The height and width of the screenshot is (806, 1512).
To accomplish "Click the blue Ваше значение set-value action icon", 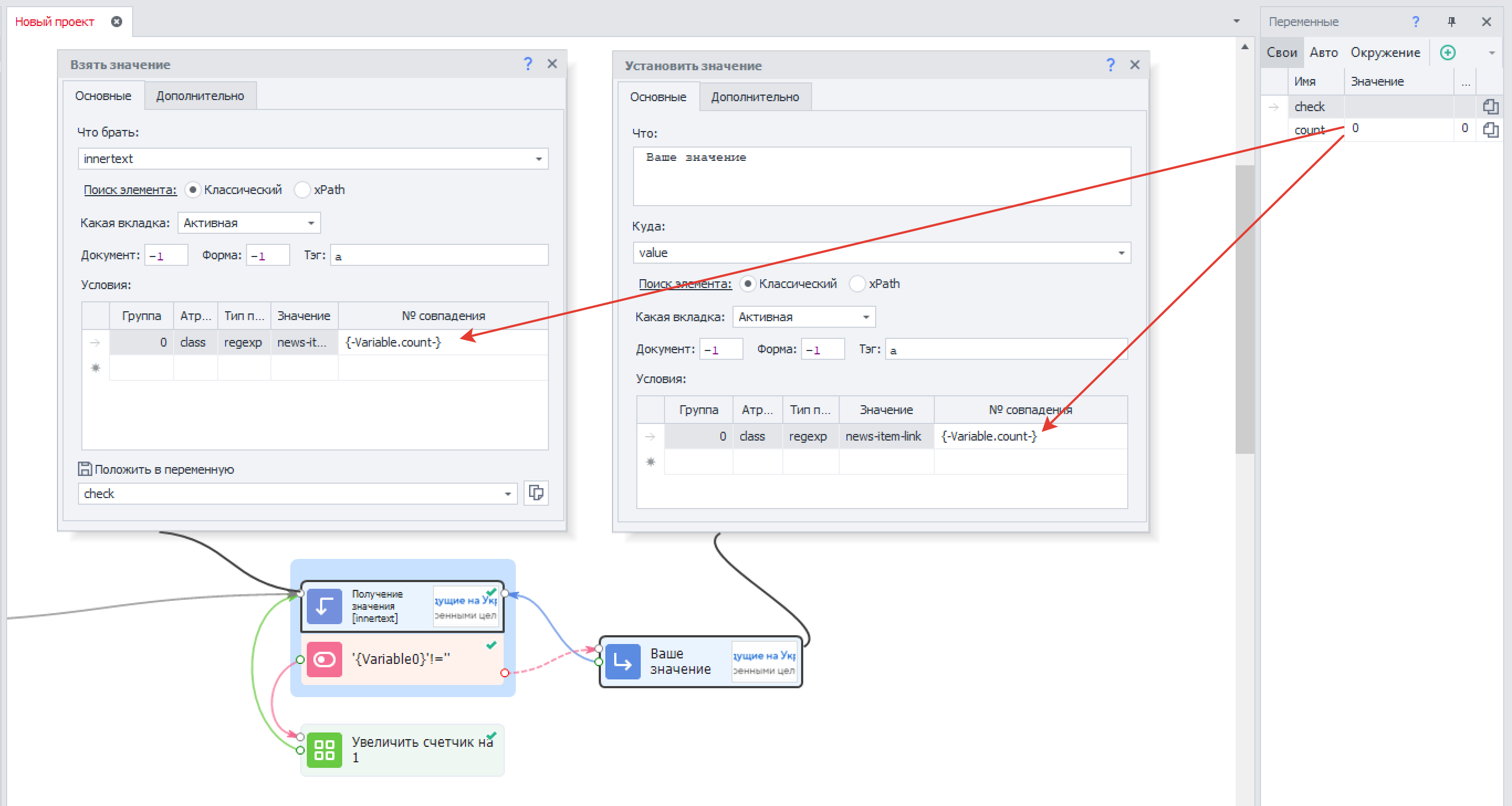I will click(622, 662).
